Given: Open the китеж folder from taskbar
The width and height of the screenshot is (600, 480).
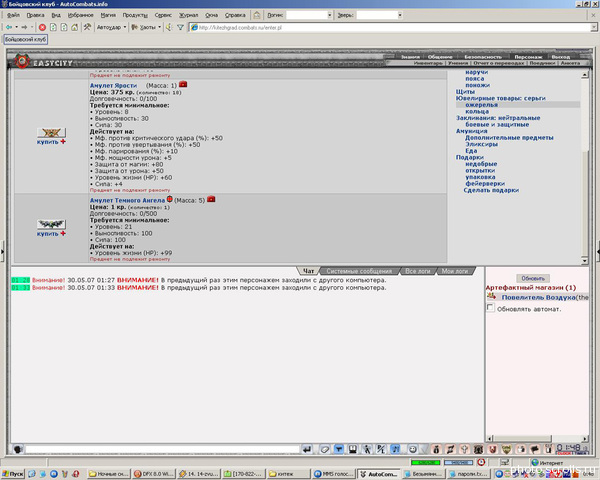Looking at the screenshot, I should click(x=289, y=474).
